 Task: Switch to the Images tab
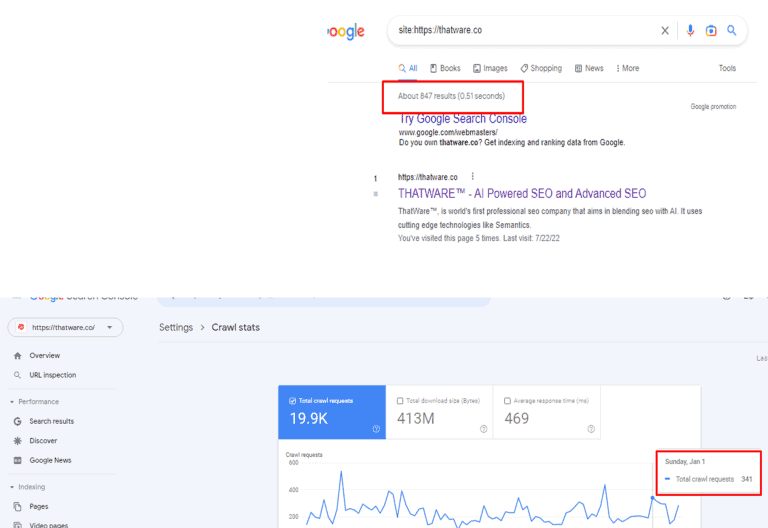click(490, 69)
